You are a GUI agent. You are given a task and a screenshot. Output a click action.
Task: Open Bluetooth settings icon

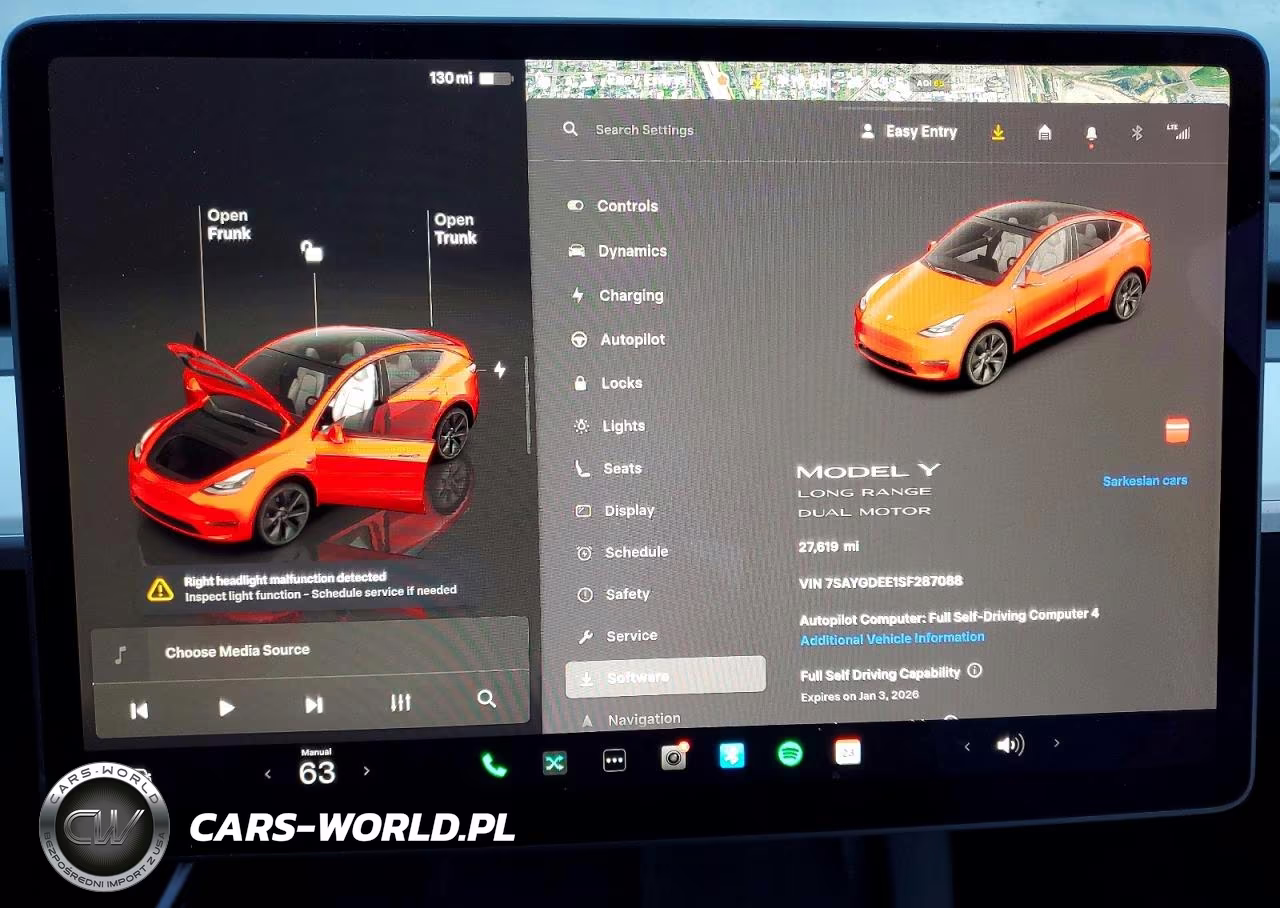(x=1137, y=132)
